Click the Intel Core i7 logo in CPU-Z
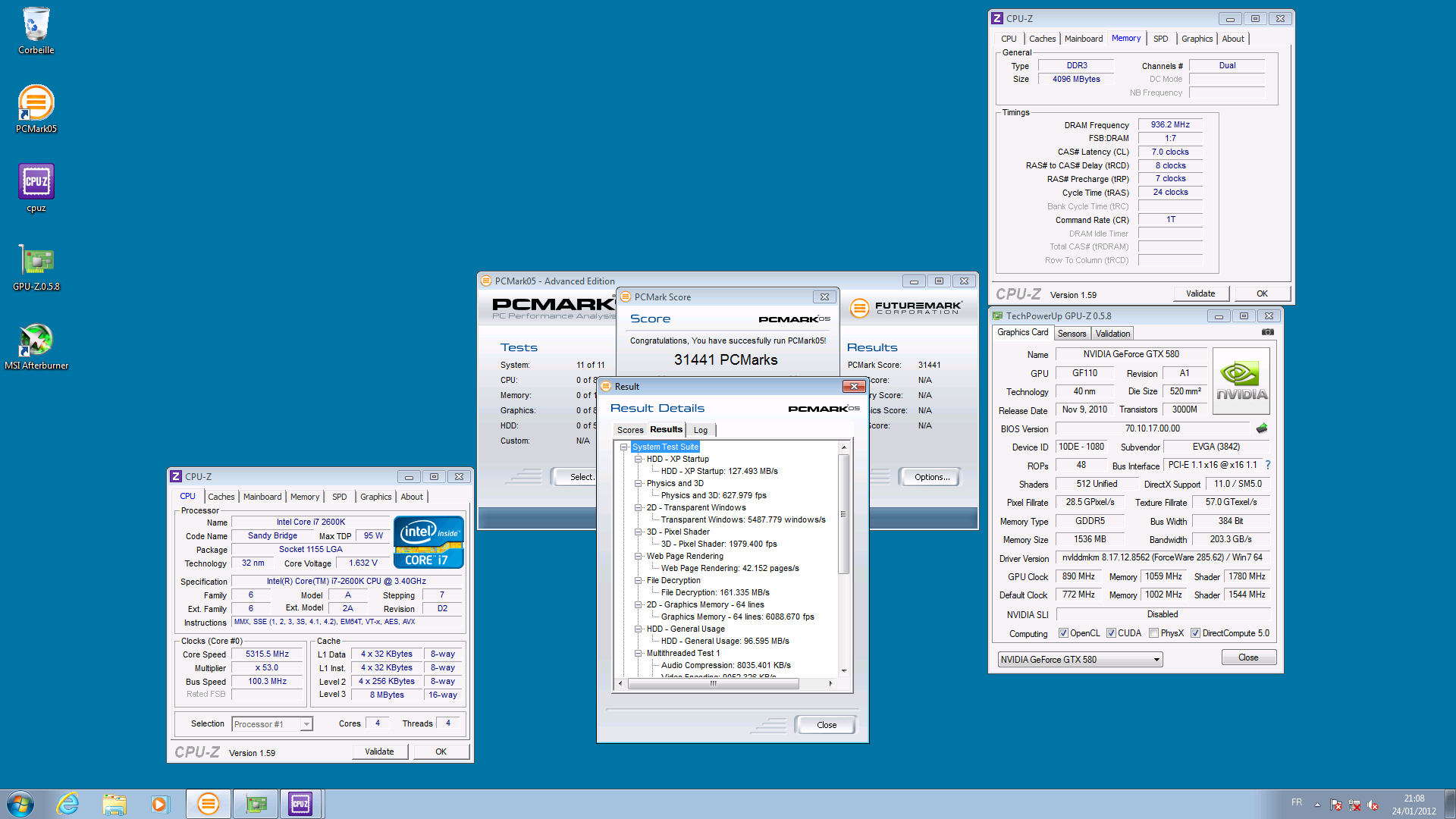 [428, 541]
